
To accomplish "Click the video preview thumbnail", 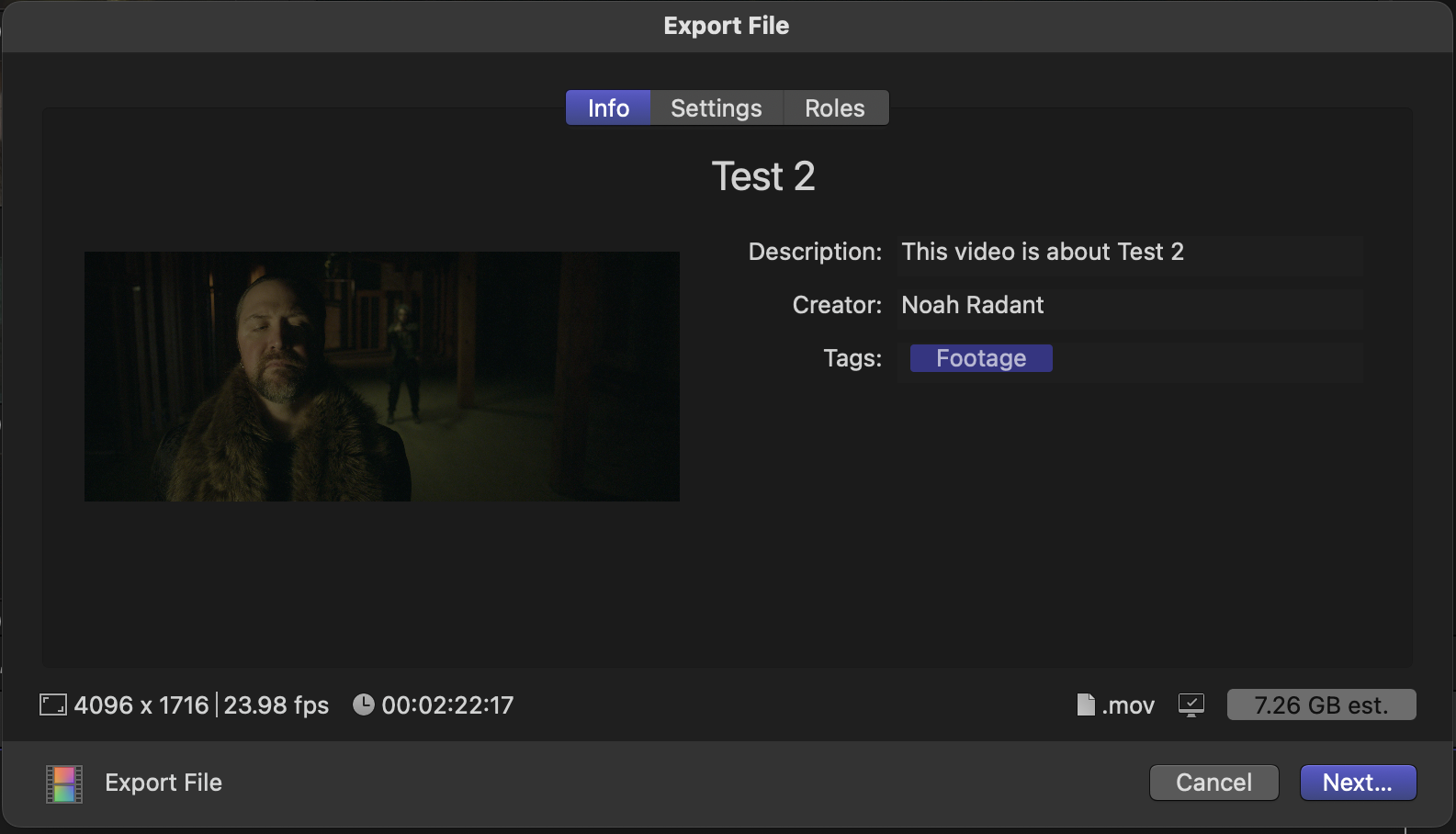I will pos(382,377).
